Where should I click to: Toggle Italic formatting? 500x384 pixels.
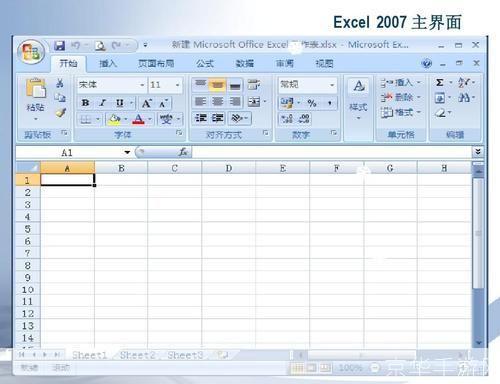(103, 103)
